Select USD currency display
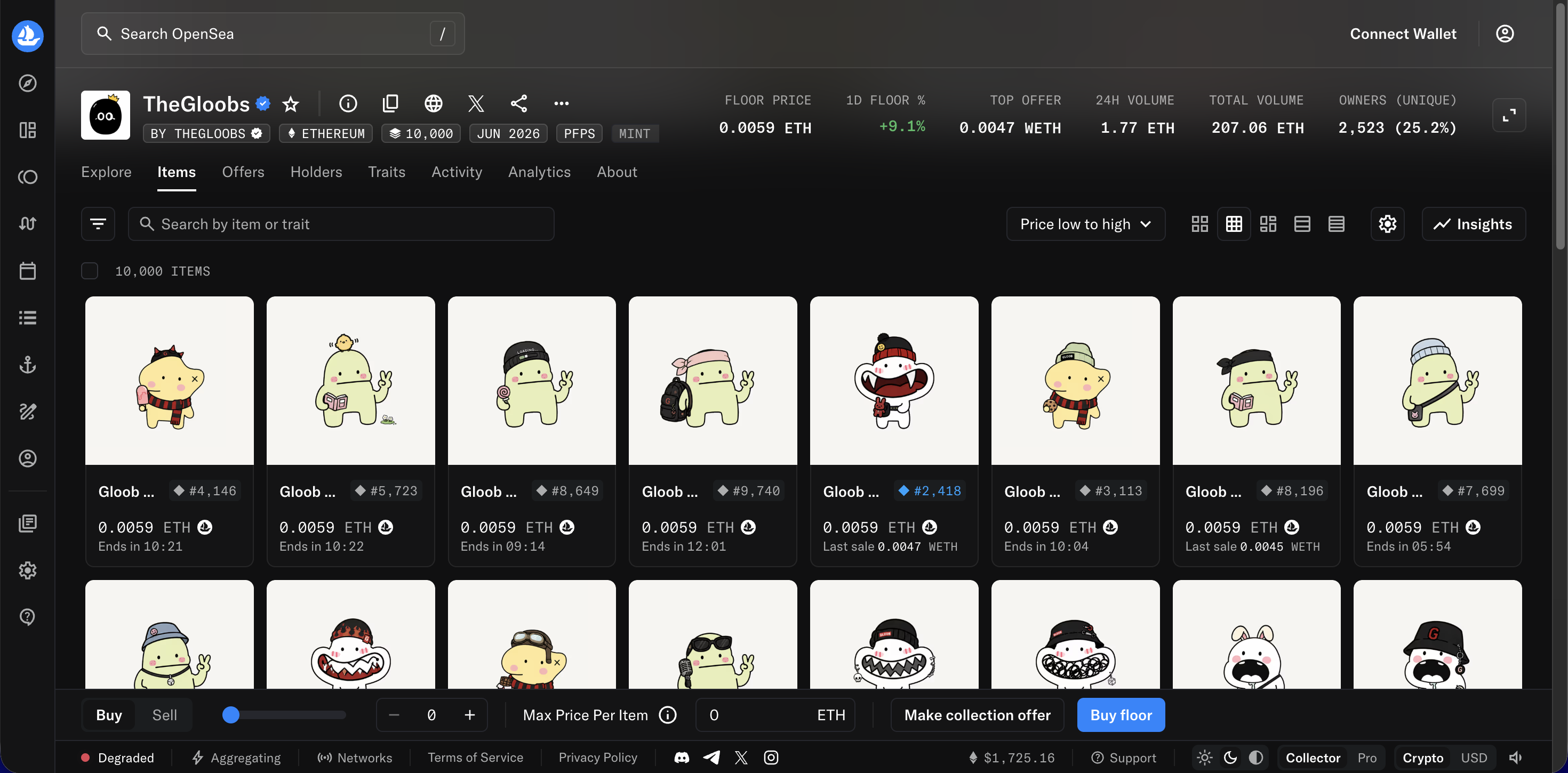The height and width of the screenshot is (773, 1568). coord(1474,758)
